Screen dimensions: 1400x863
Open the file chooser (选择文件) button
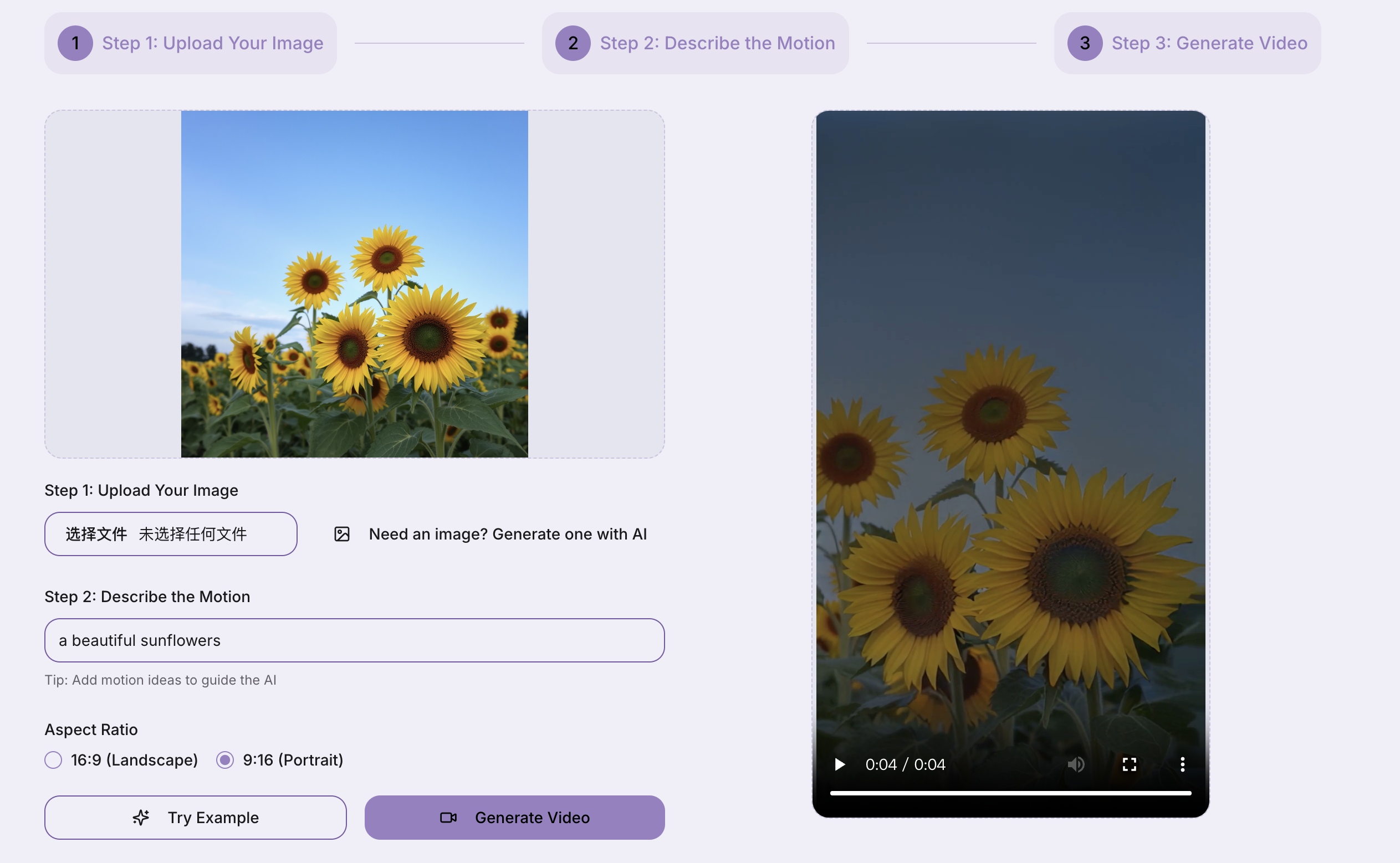click(x=96, y=534)
